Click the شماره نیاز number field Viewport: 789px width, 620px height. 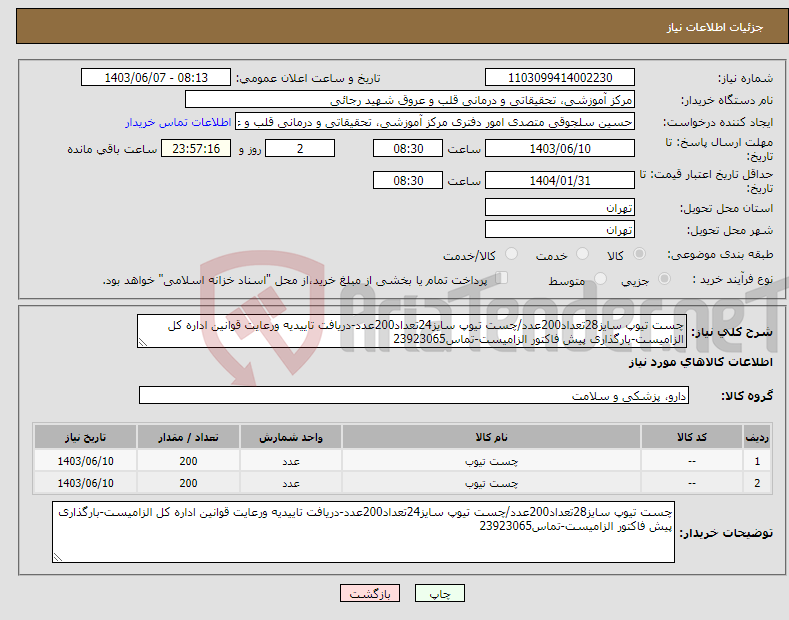click(x=560, y=78)
